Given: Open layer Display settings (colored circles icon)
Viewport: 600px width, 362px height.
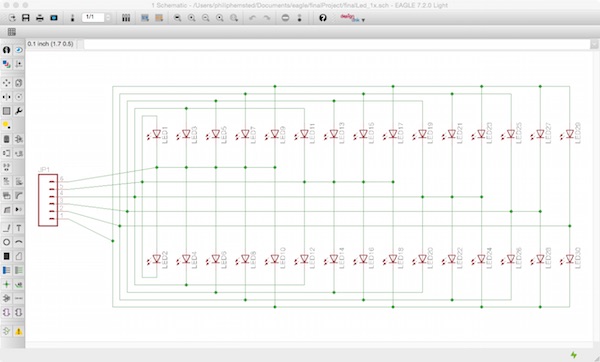Looking at the screenshot, I should click(x=7, y=64).
